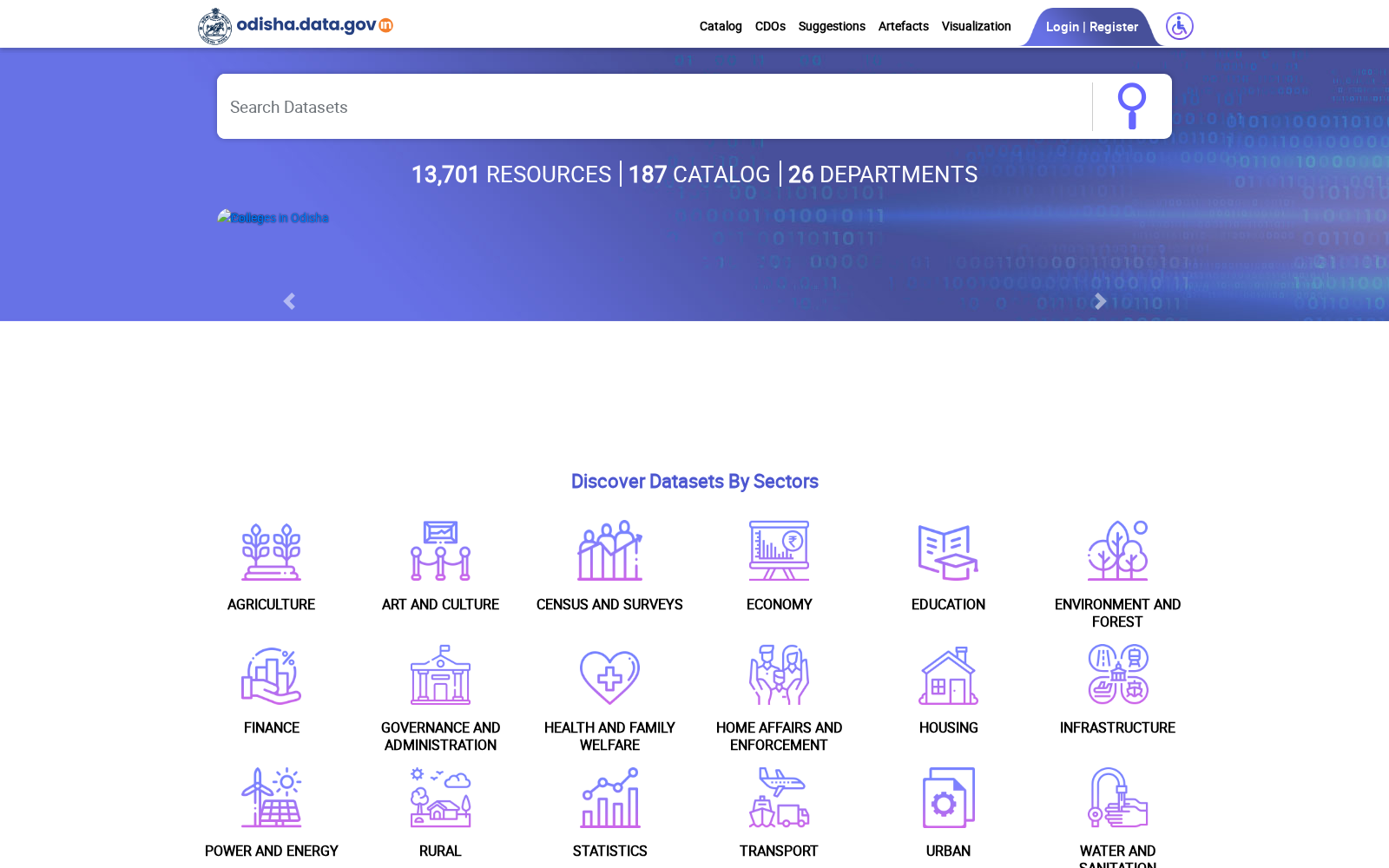Click the URBAN label link

[x=948, y=851]
